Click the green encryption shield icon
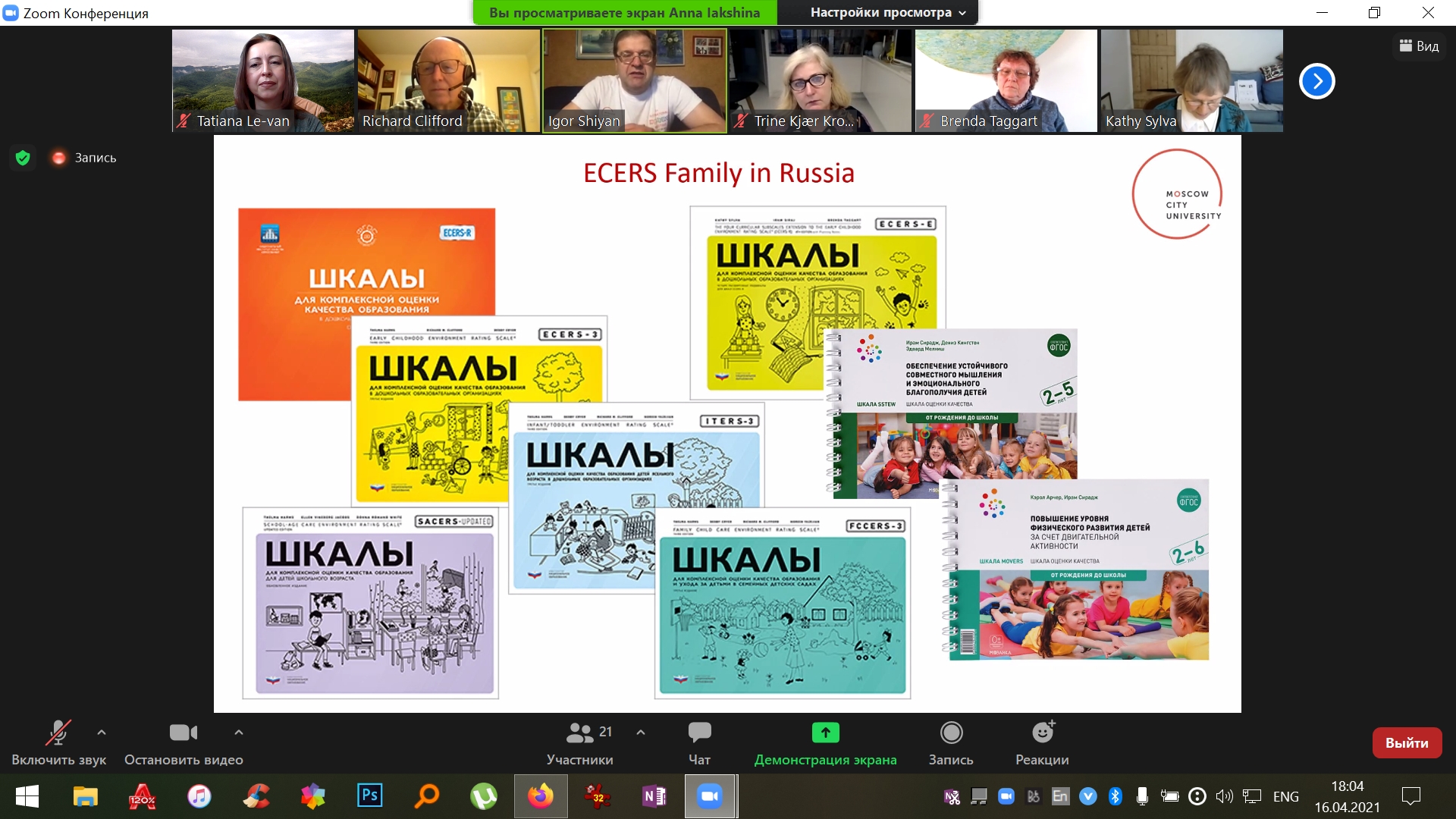Viewport: 1456px width, 819px height. (x=23, y=158)
